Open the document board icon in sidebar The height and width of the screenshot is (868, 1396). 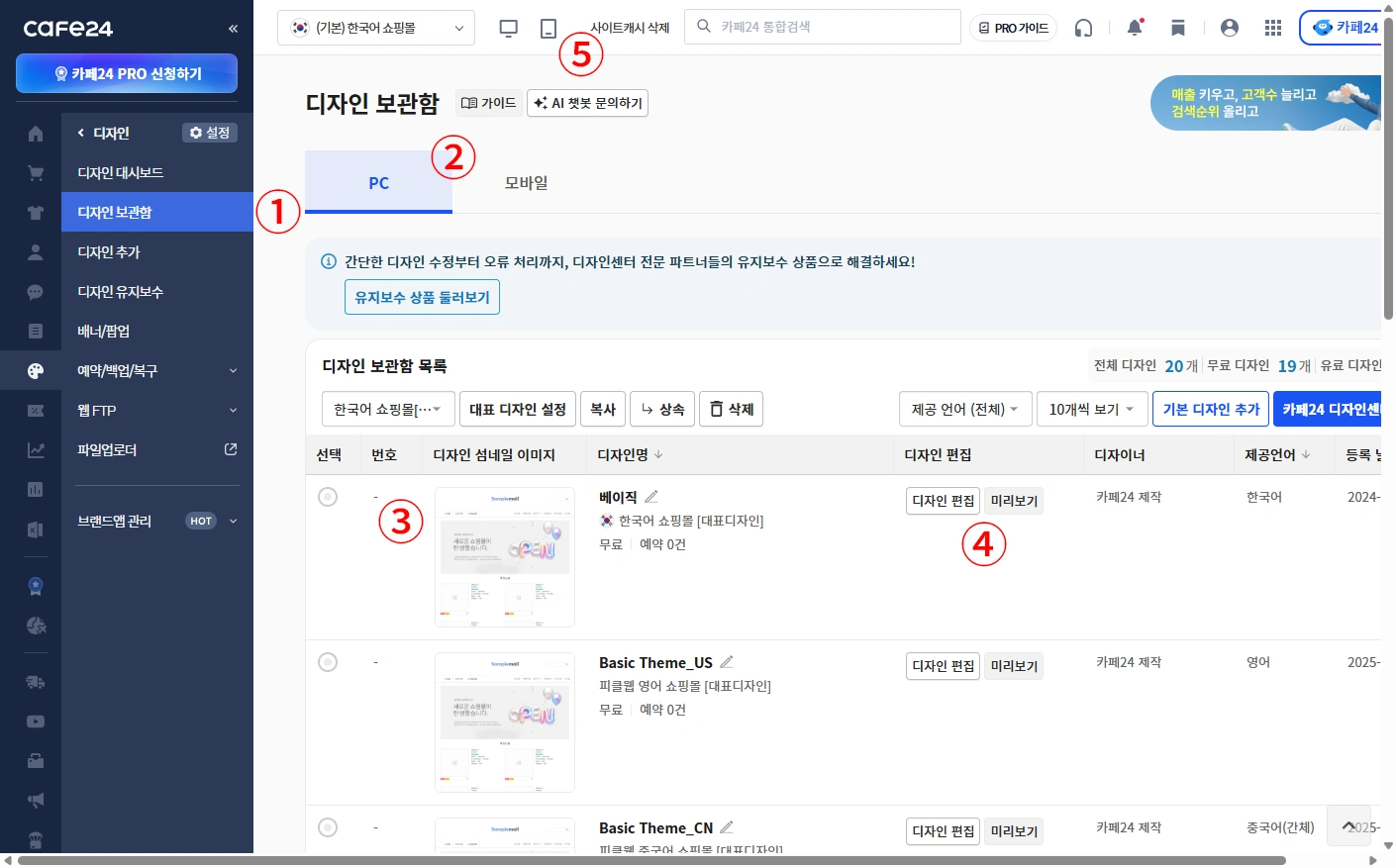(x=36, y=332)
